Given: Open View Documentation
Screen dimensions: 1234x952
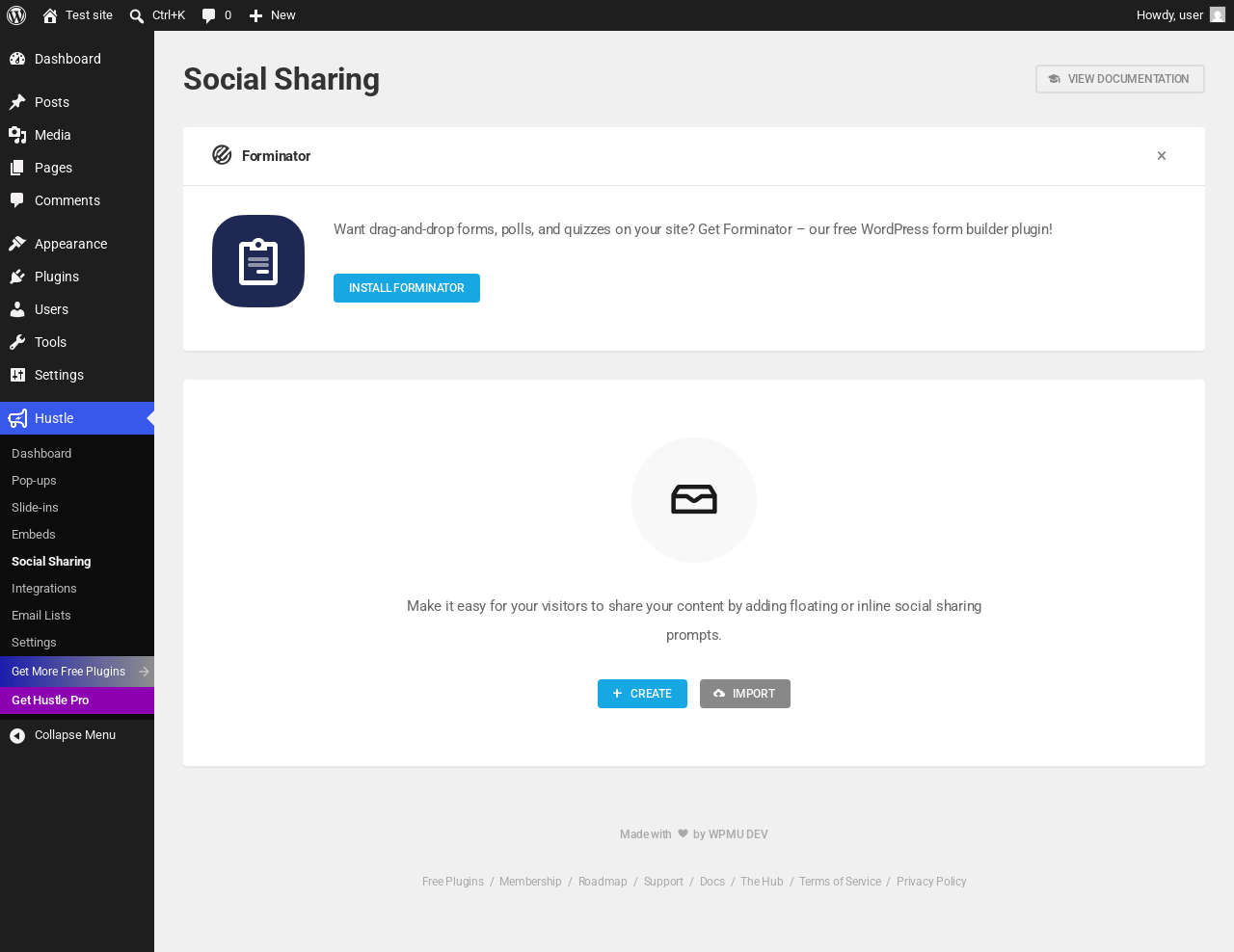Looking at the screenshot, I should click(1120, 79).
